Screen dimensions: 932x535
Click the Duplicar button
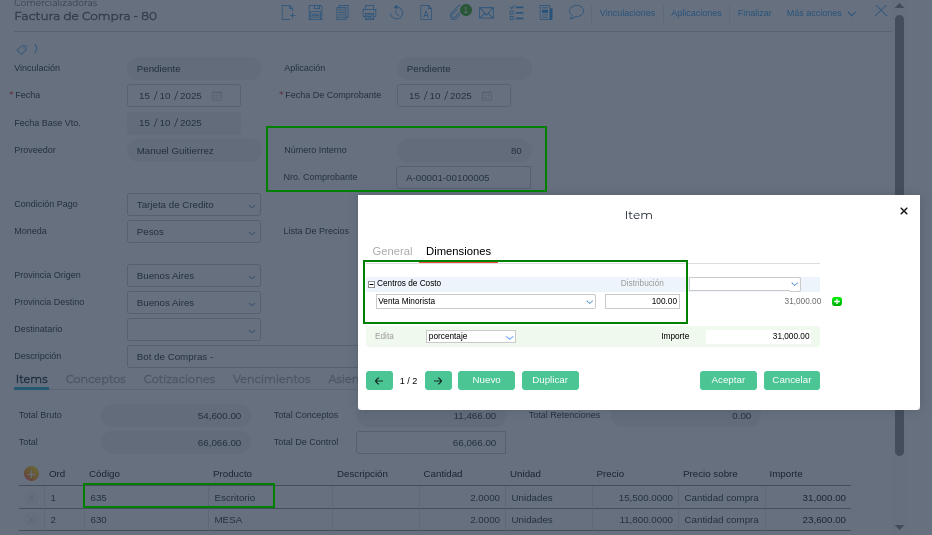[550, 381]
